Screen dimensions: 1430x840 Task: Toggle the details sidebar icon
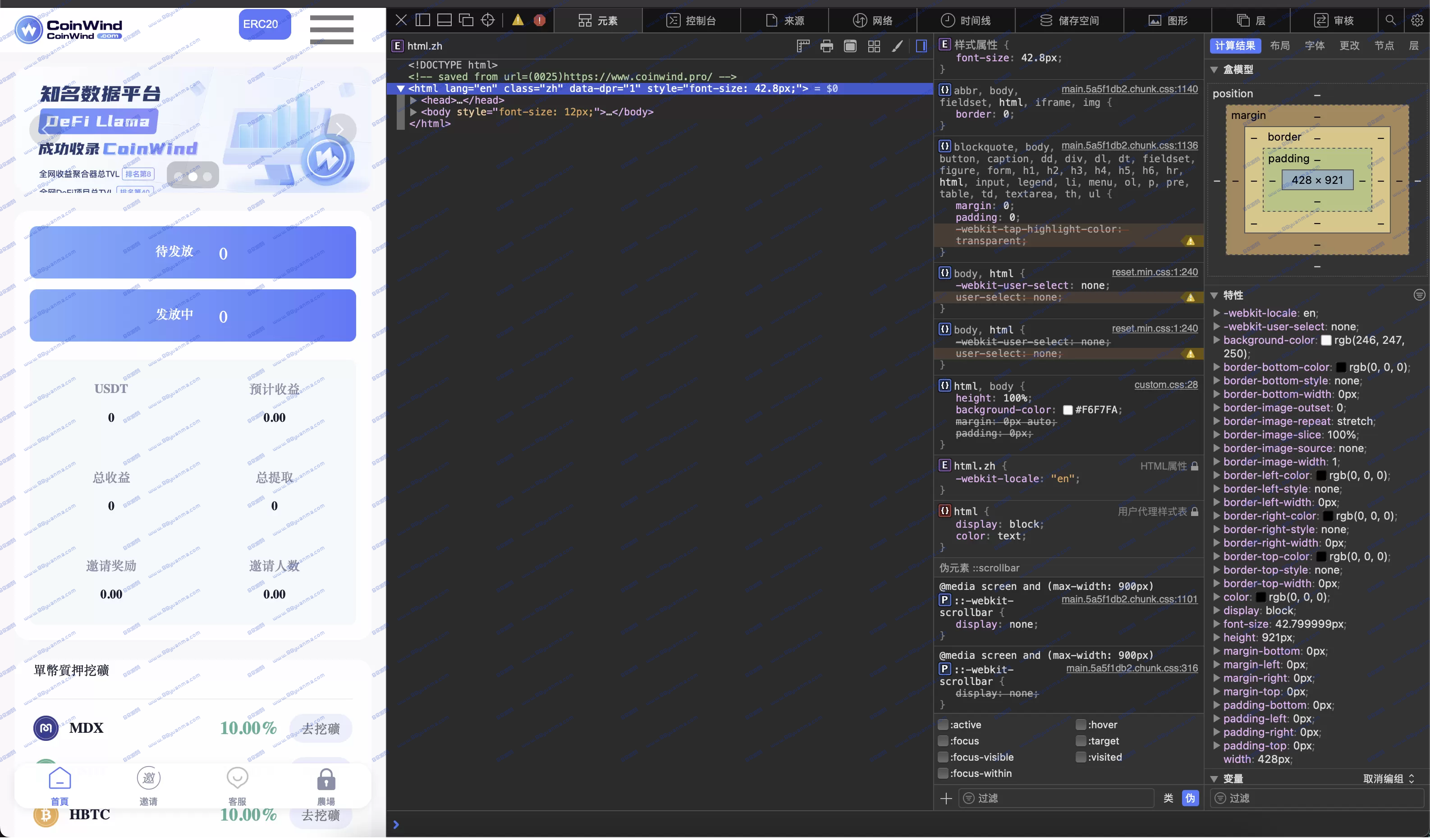click(921, 46)
